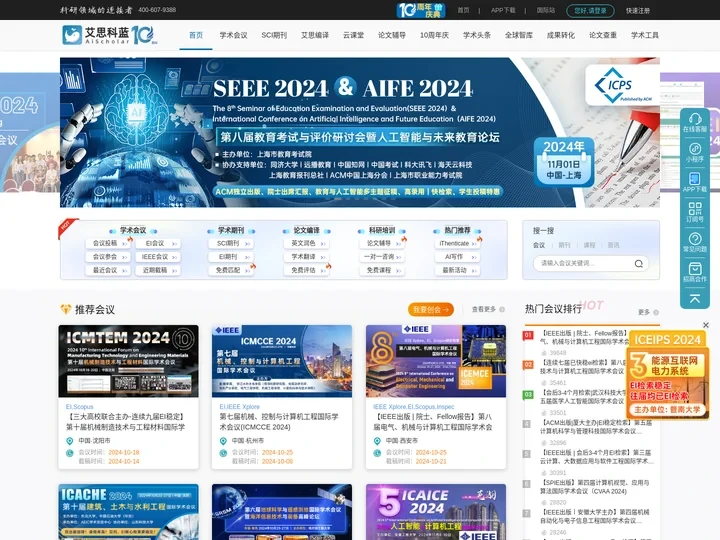Click the 查看更多 circle arrow icon
This screenshot has height=540, width=720.
tap(502, 309)
